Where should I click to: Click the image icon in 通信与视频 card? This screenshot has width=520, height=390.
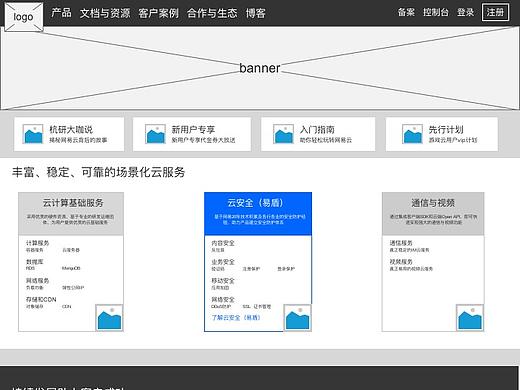pos(470,318)
